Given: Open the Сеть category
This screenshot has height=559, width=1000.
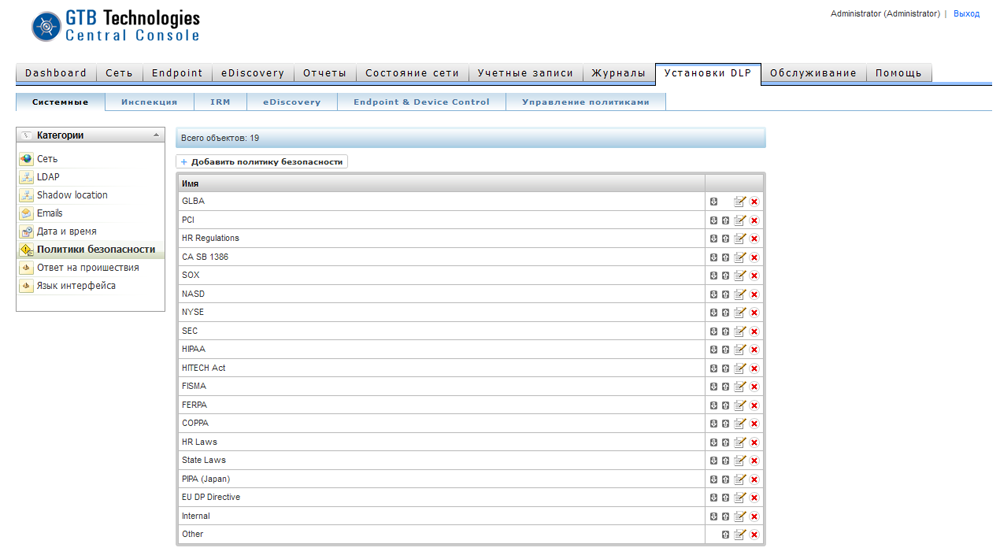Looking at the screenshot, I should tap(47, 159).
